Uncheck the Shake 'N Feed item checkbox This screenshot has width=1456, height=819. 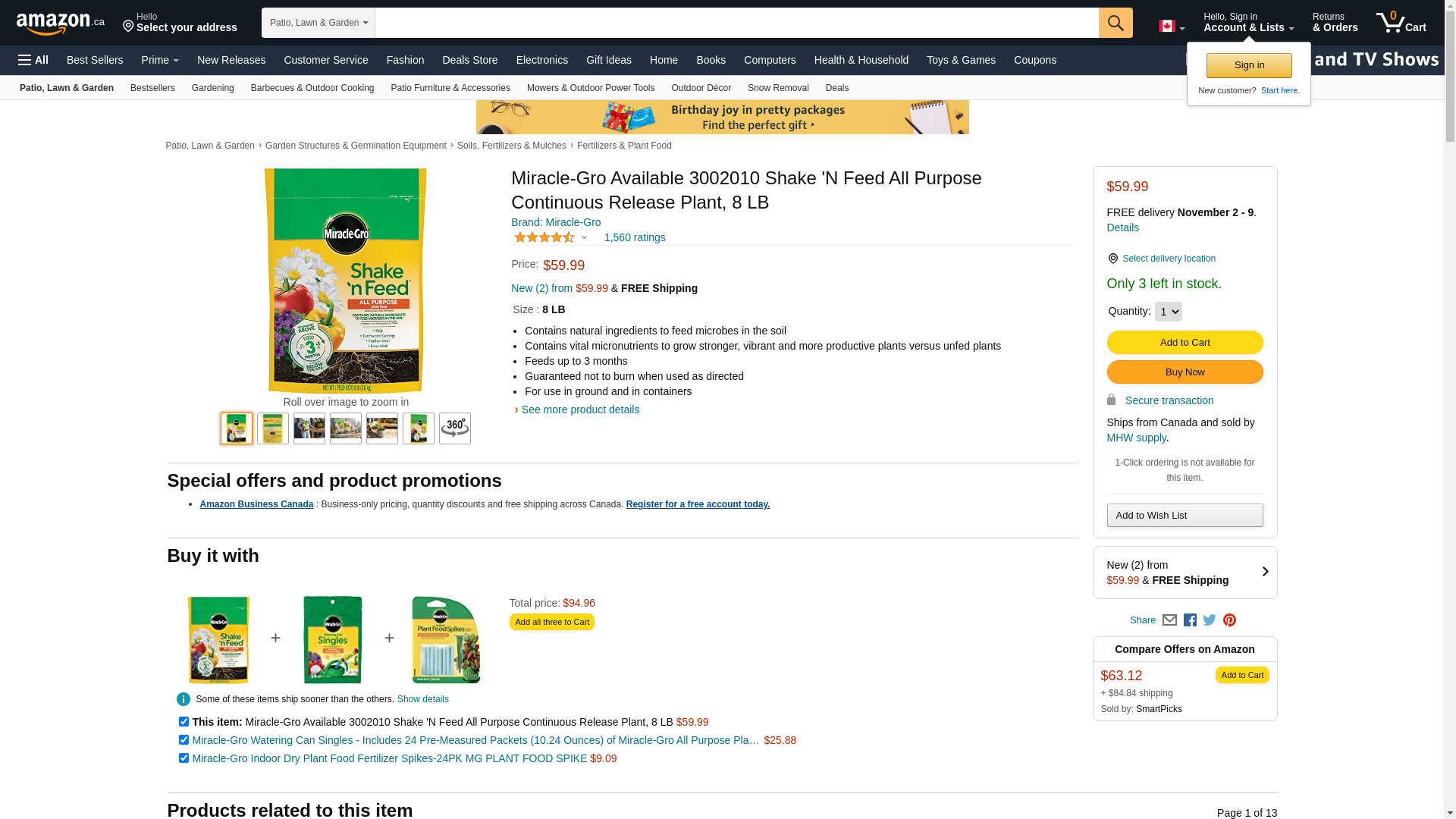(x=184, y=722)
